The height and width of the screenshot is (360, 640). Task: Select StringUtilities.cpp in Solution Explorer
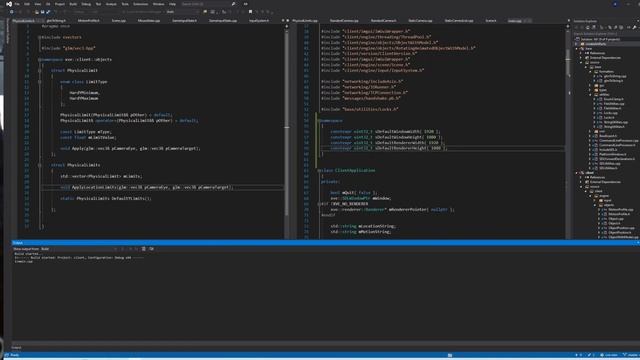(x=616, y=122)
